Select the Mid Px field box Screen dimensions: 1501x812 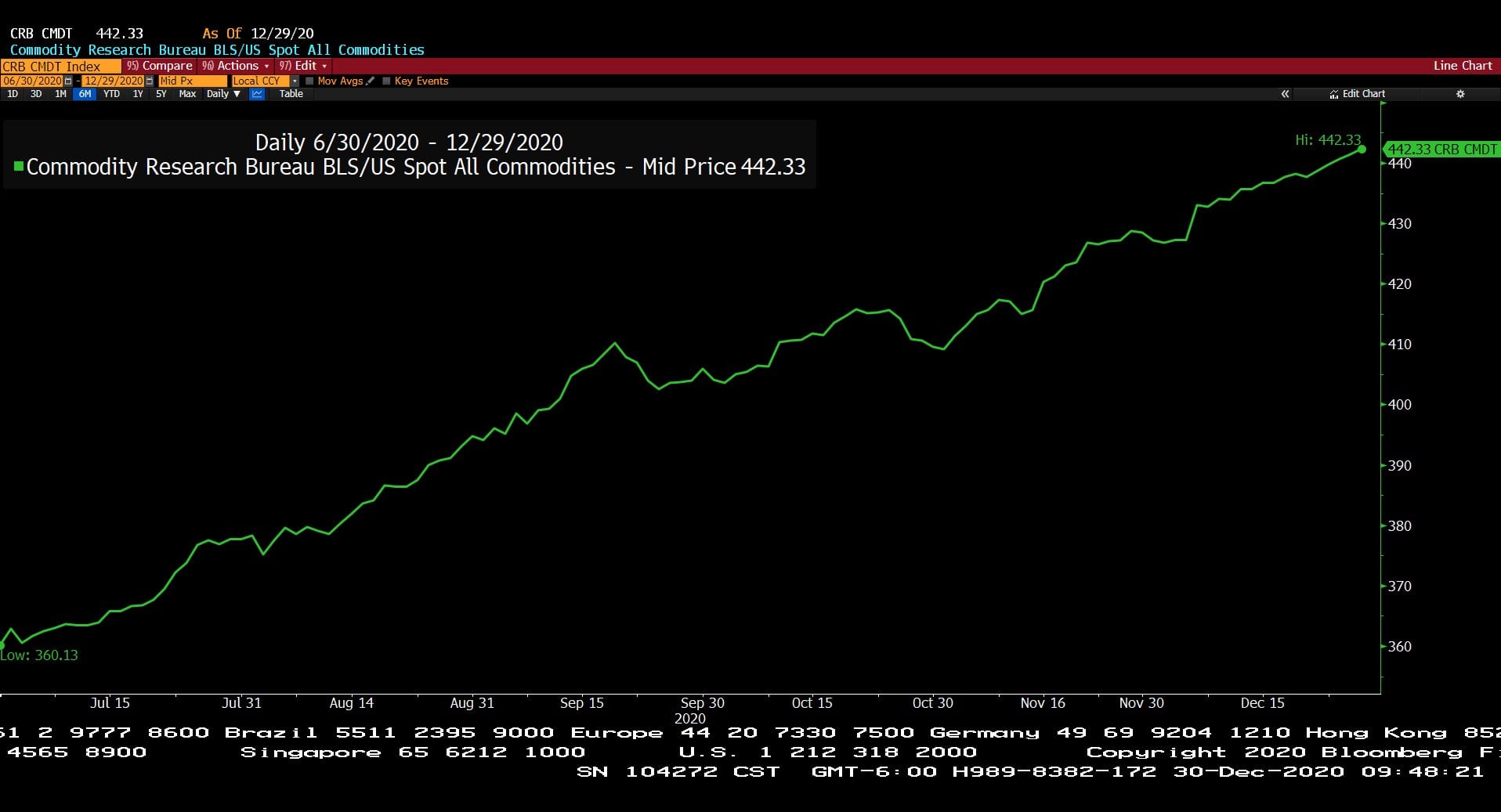pyautogui.click(x=192, y=81)
